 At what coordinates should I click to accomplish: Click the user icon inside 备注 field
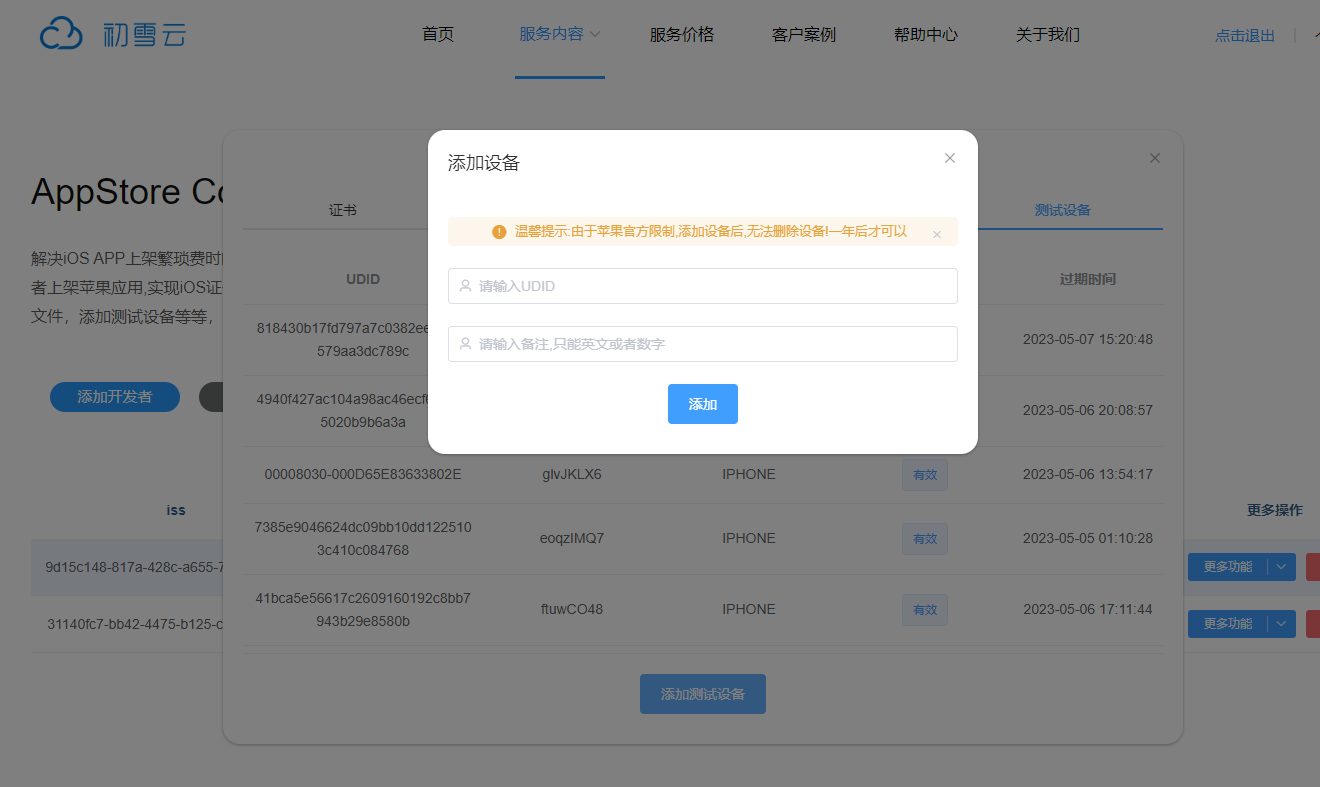[465, 344]
